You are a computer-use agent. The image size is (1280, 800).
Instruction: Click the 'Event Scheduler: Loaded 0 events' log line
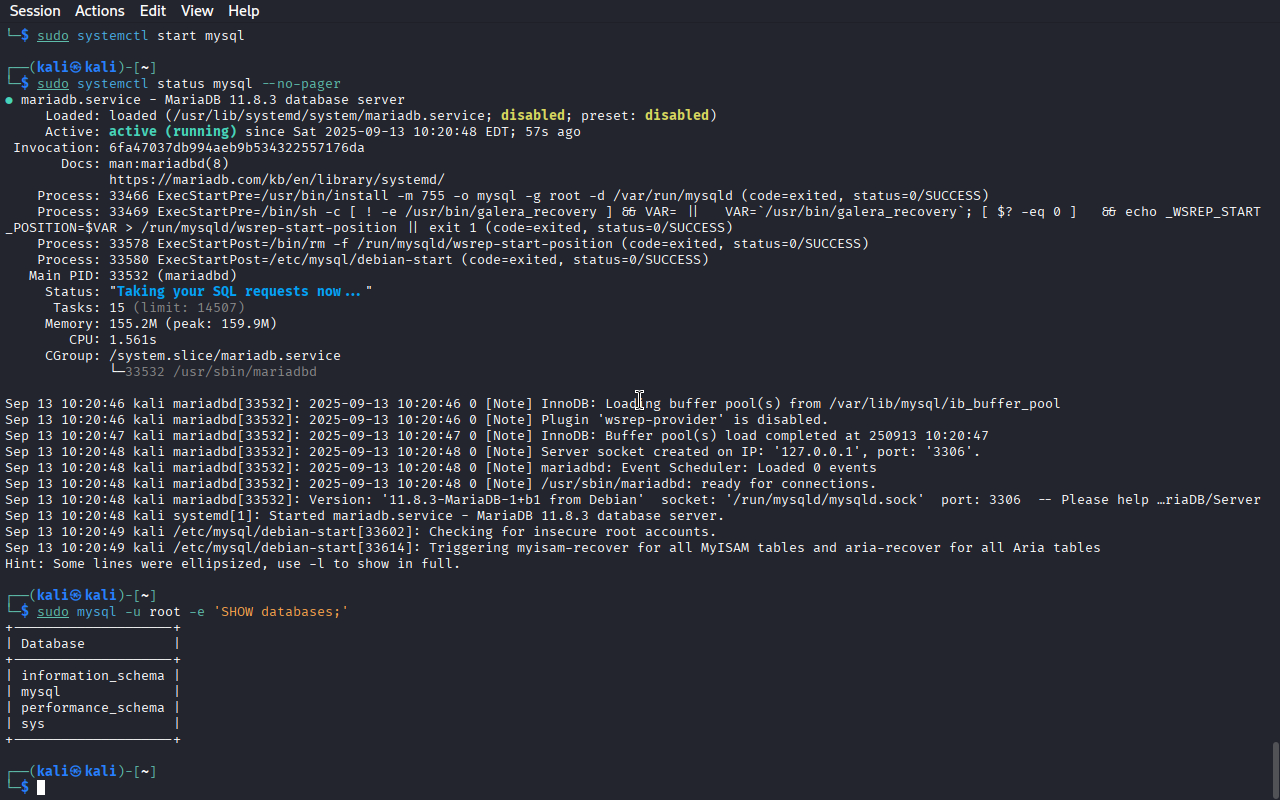click(441, 468)
